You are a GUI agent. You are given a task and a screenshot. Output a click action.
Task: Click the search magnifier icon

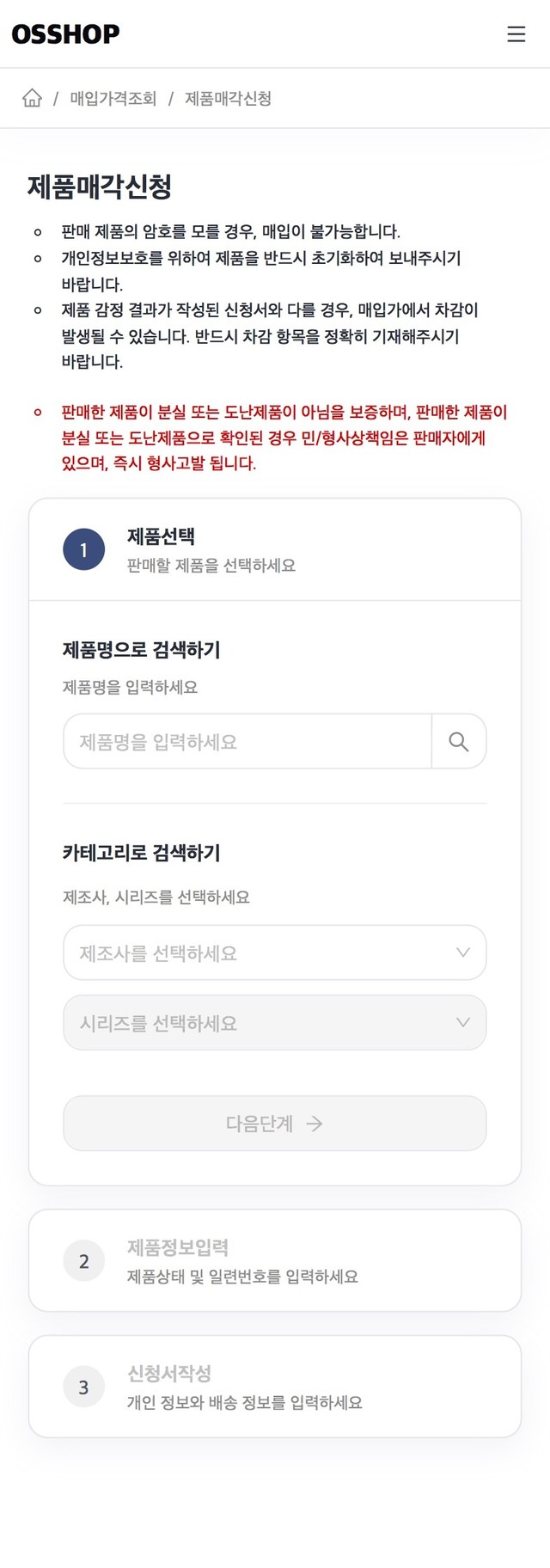coord(459,741)
